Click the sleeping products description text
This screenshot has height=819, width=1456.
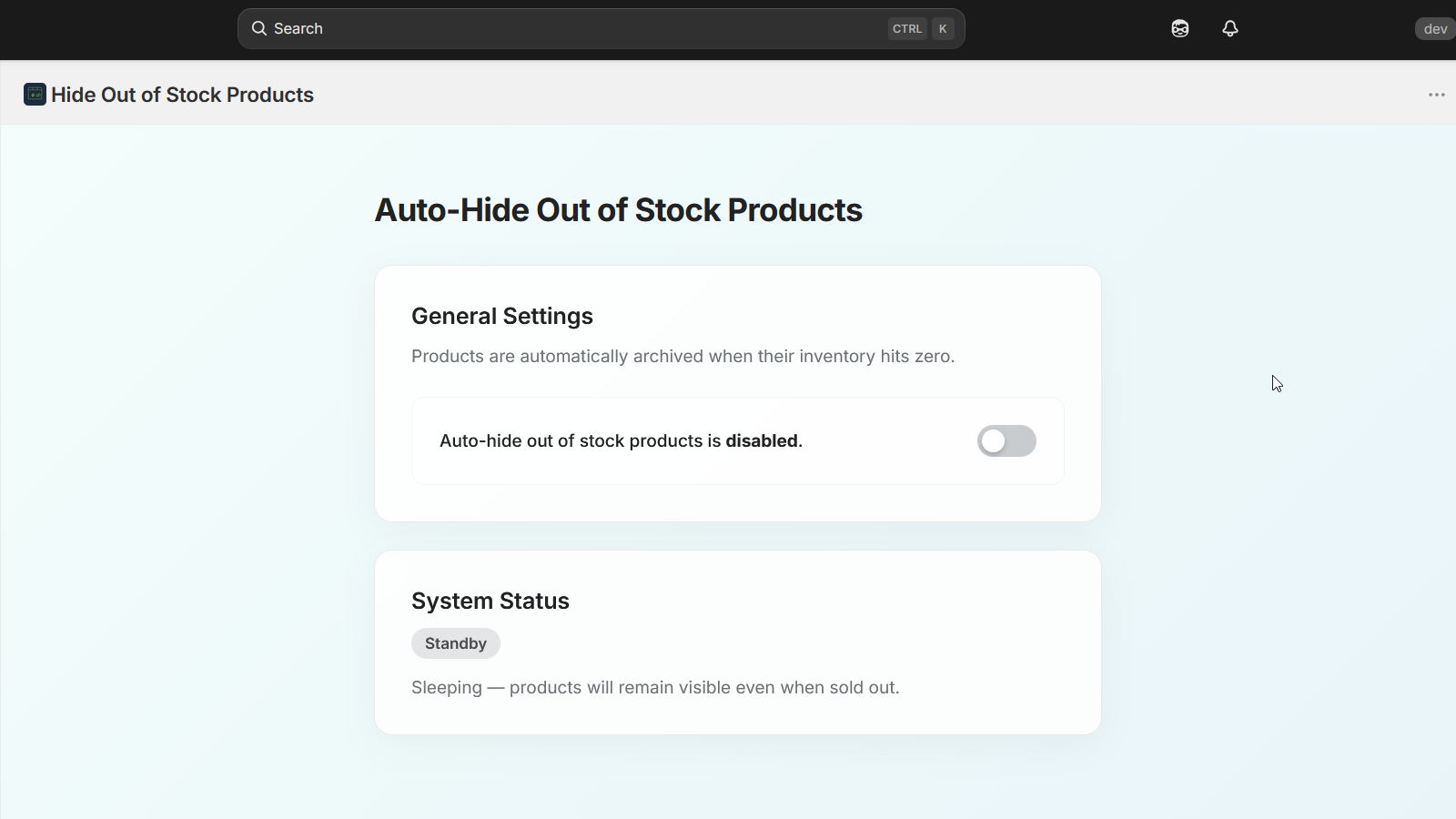tap(654, 687)
